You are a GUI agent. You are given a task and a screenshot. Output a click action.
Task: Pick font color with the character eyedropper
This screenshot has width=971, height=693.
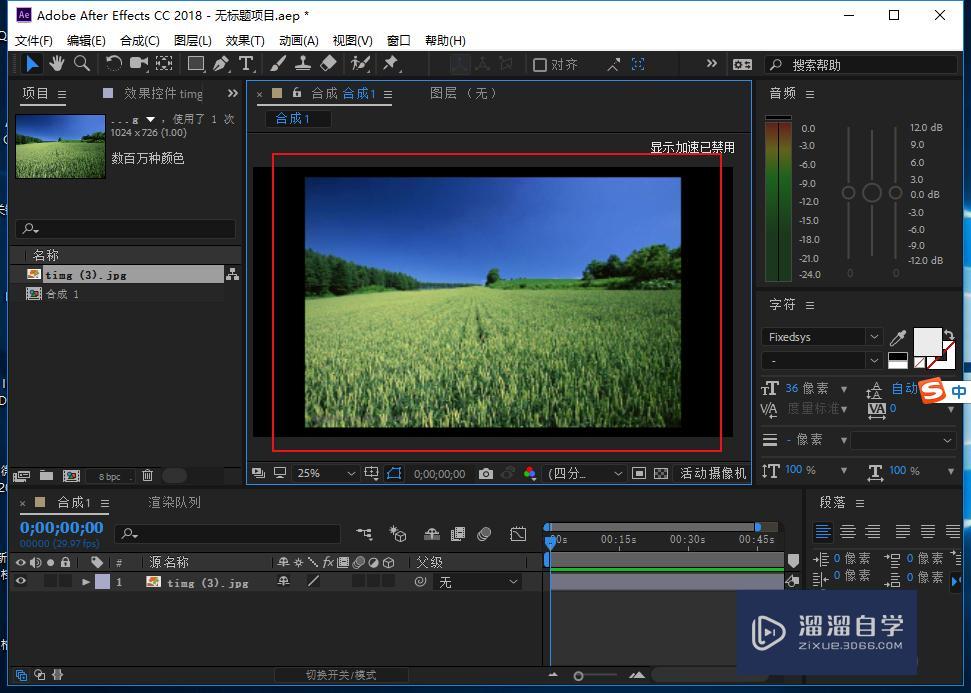point(897,338)
